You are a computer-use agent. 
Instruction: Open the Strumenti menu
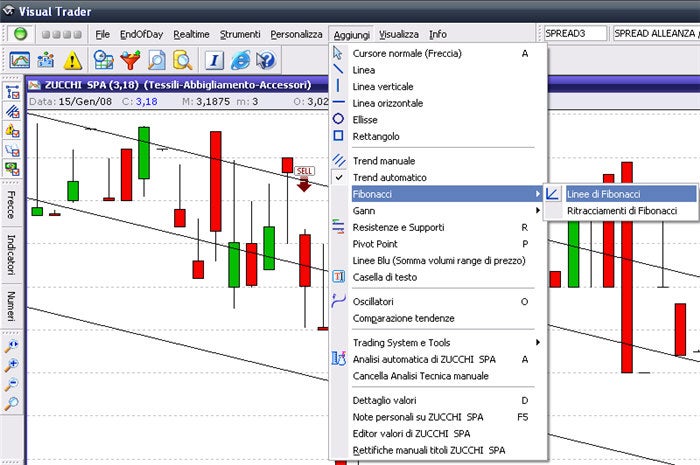[x=240, y=34]
